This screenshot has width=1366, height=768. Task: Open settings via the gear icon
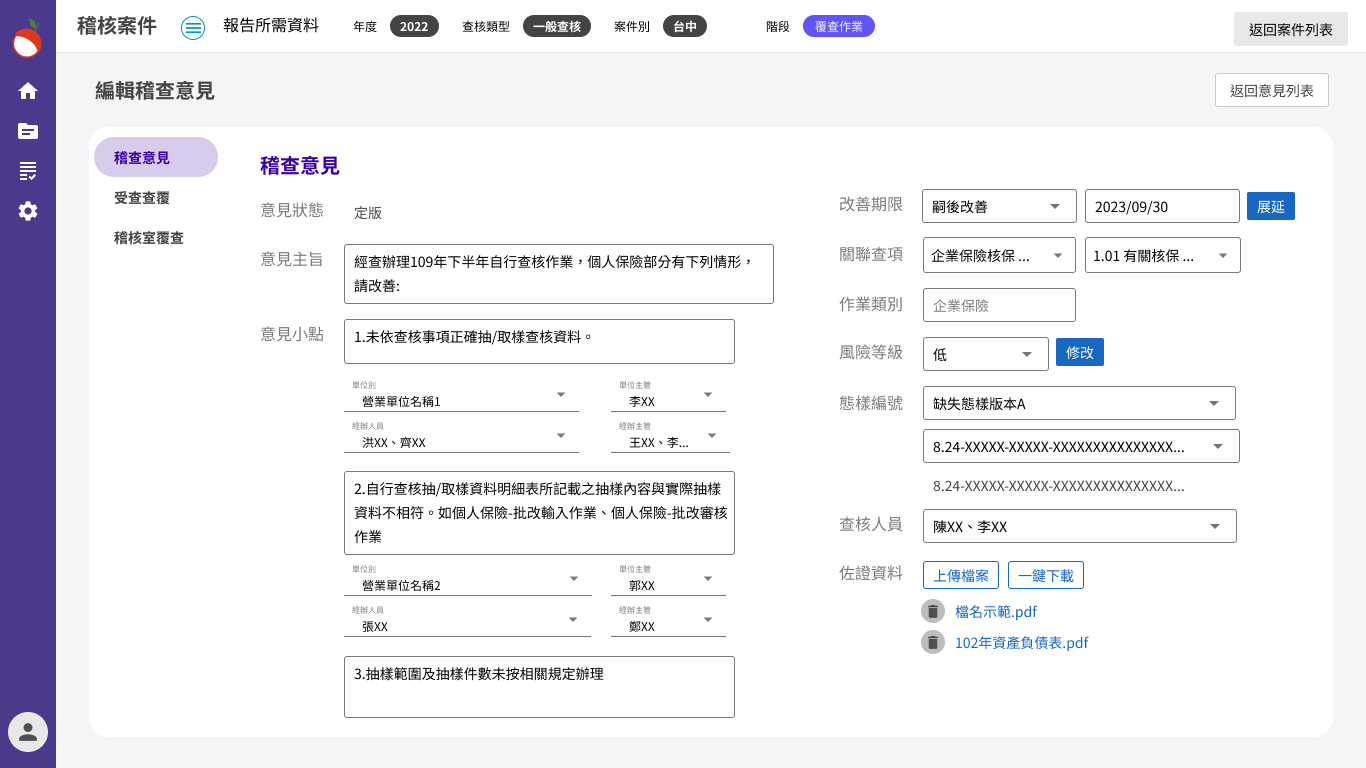pos(27,211)
